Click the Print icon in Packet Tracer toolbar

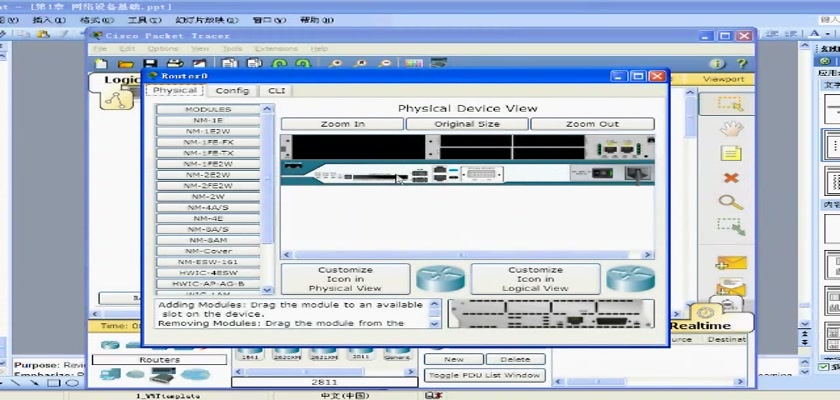click(175, 64)
